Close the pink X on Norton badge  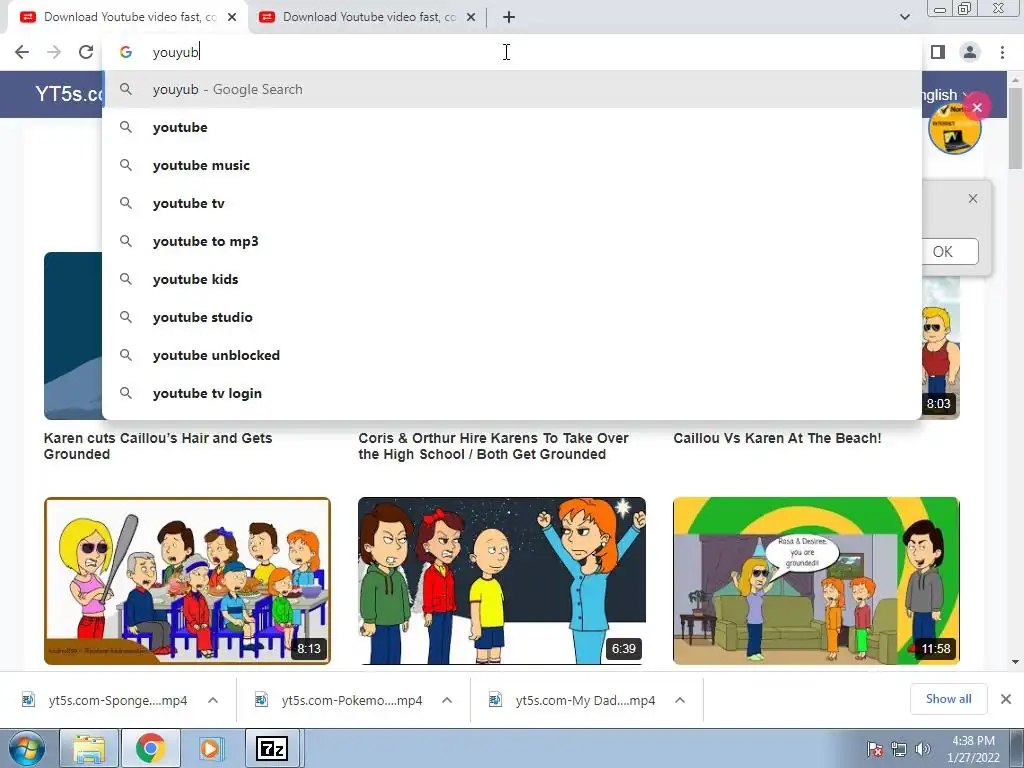[977, 107]
